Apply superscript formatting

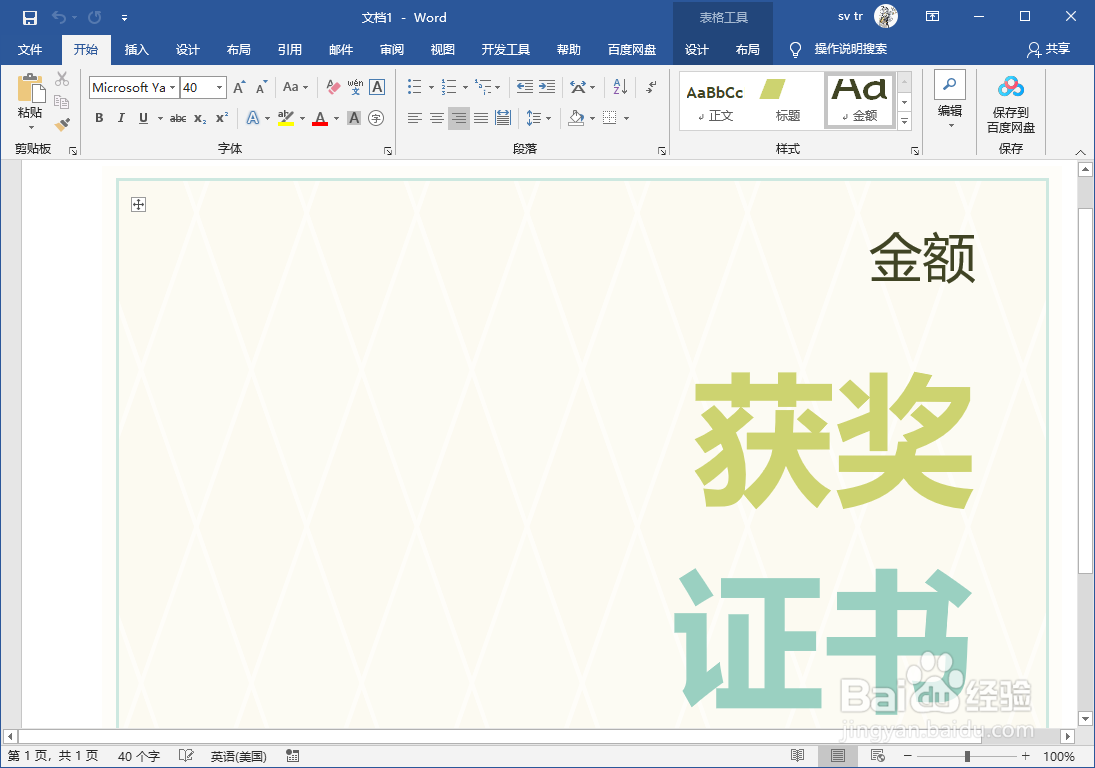221,118
